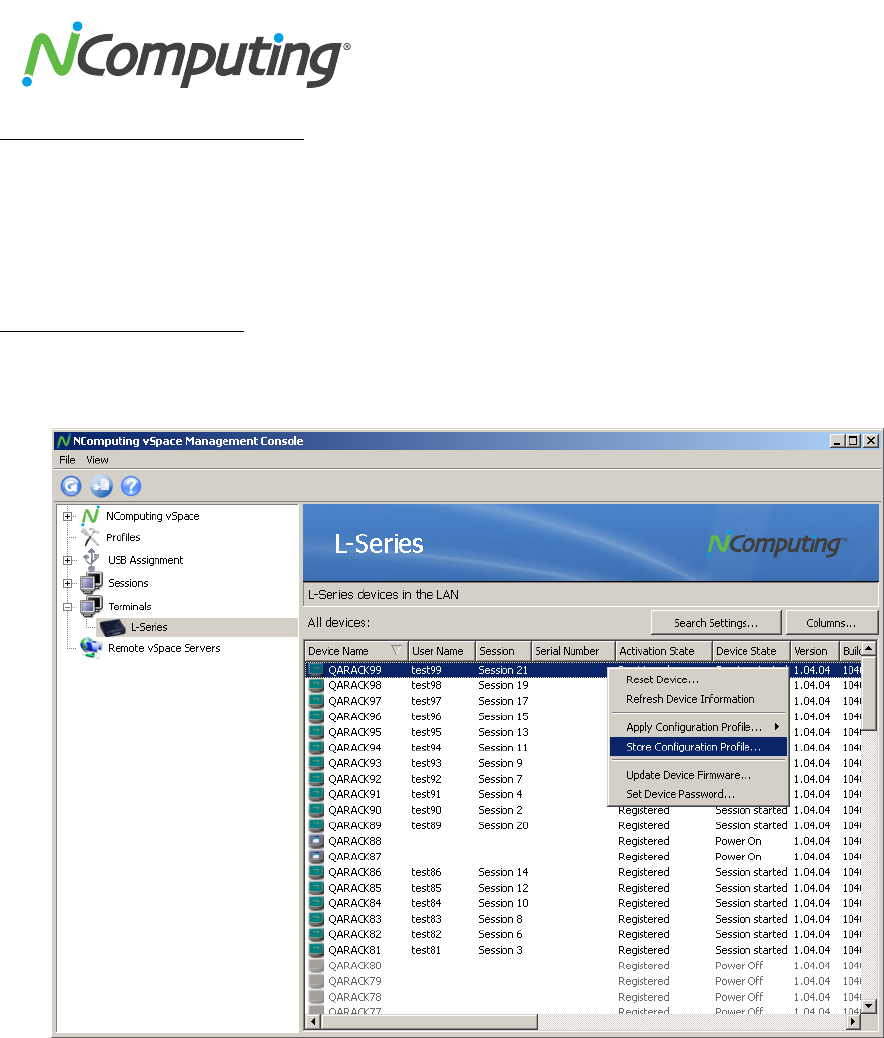This screenshot has height=1038, width=884.
Task: Click the Version column header
Action: coord(814,651)
